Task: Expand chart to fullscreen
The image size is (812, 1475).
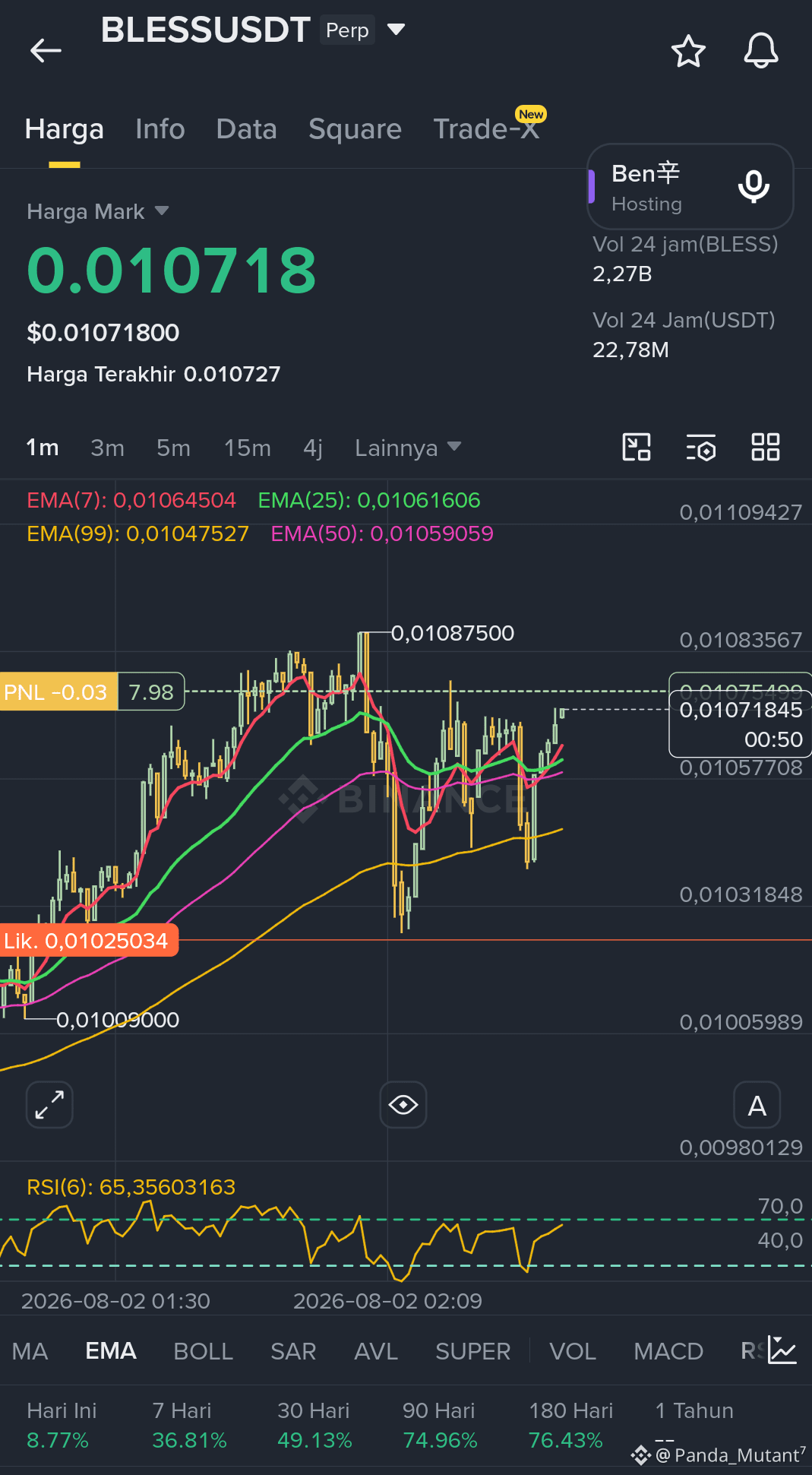Action: coord(49,1104)
